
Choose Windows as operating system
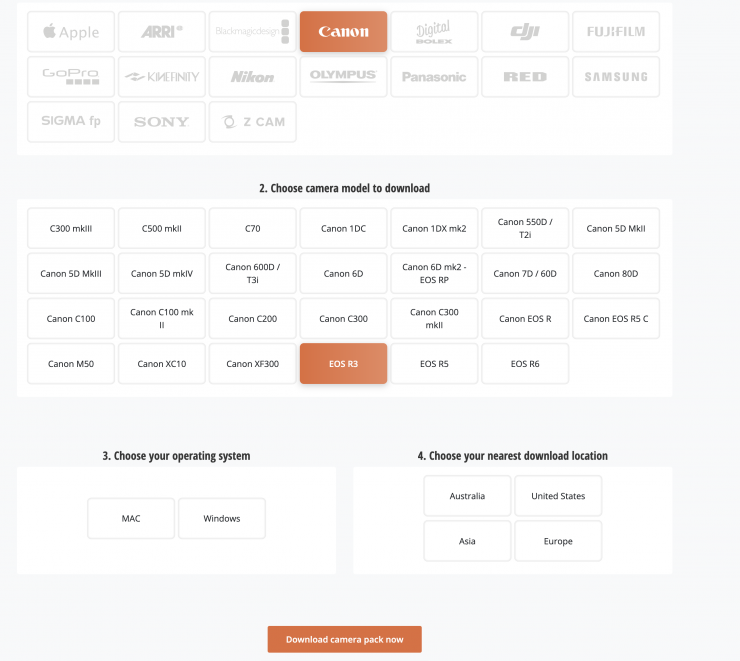(x=222, y=519)
